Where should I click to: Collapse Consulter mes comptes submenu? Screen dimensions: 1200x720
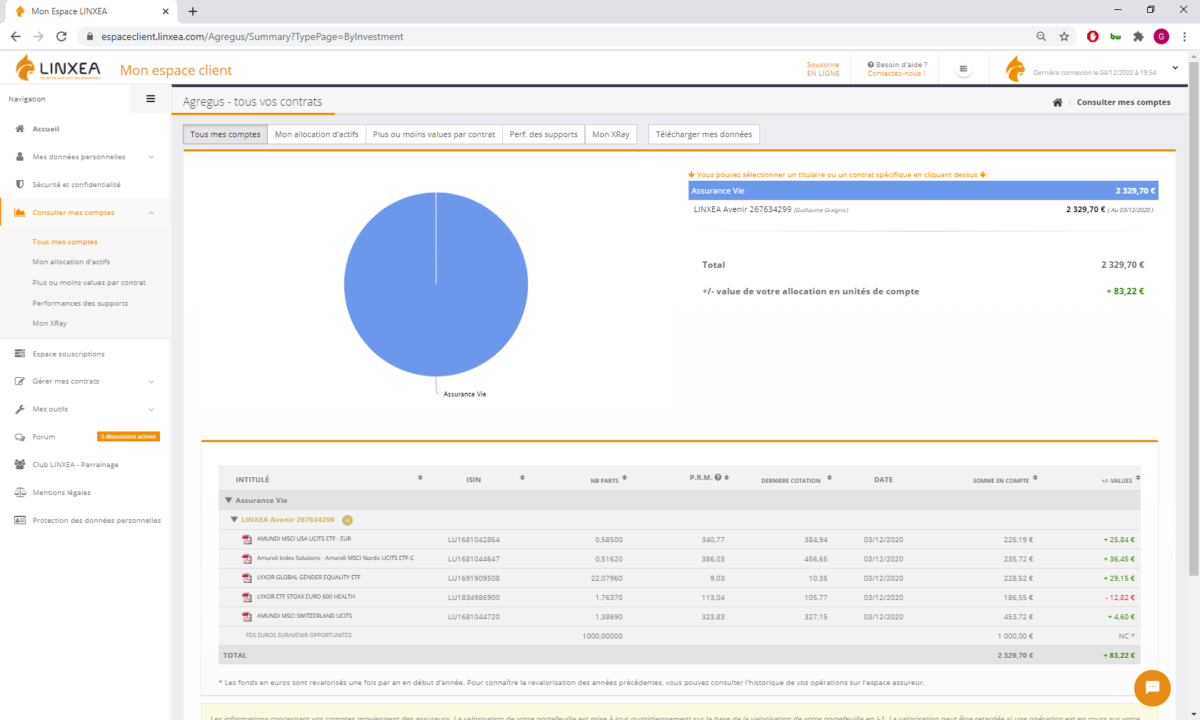[x=151, y=213]
